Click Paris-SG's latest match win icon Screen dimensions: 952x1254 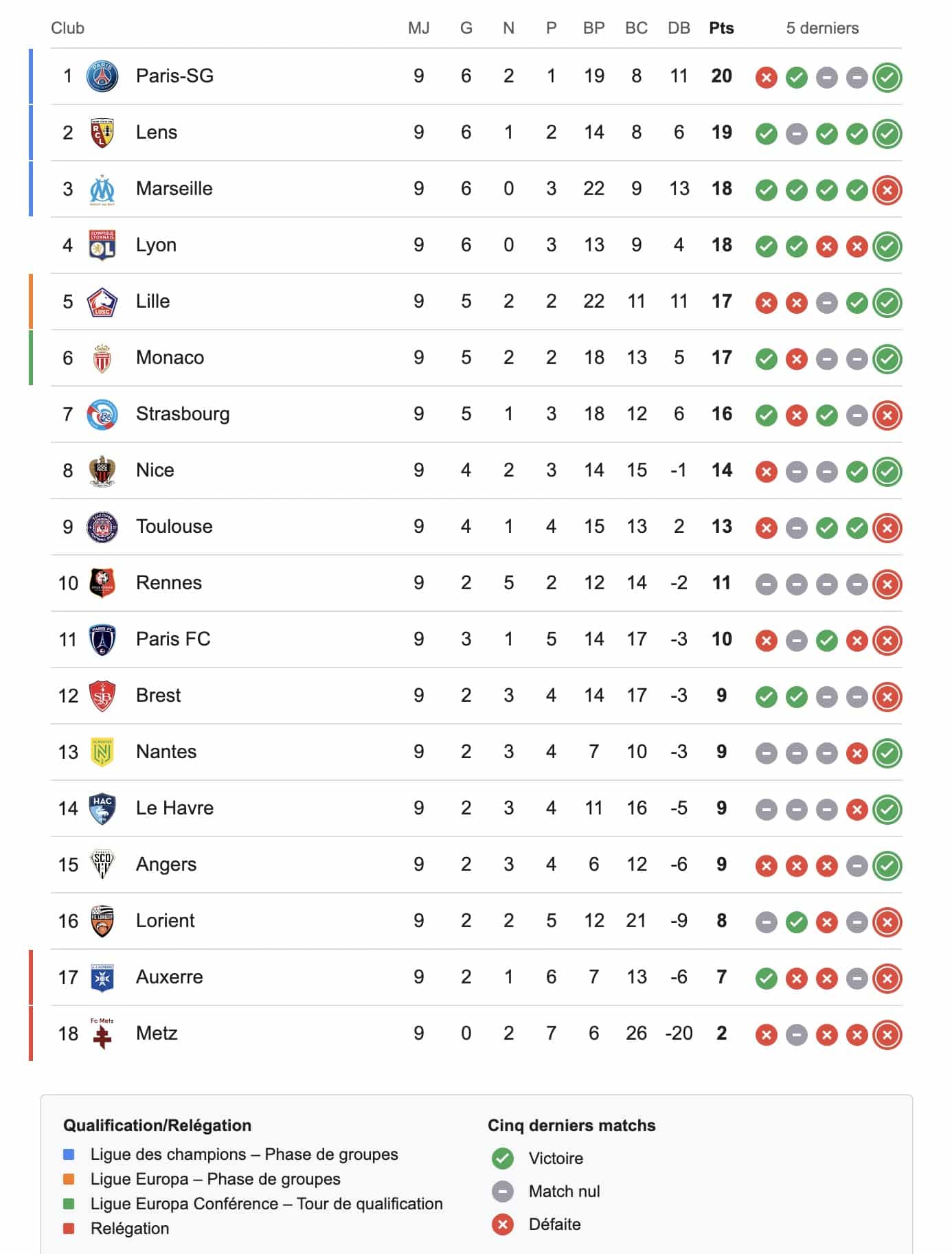[887, 77]
